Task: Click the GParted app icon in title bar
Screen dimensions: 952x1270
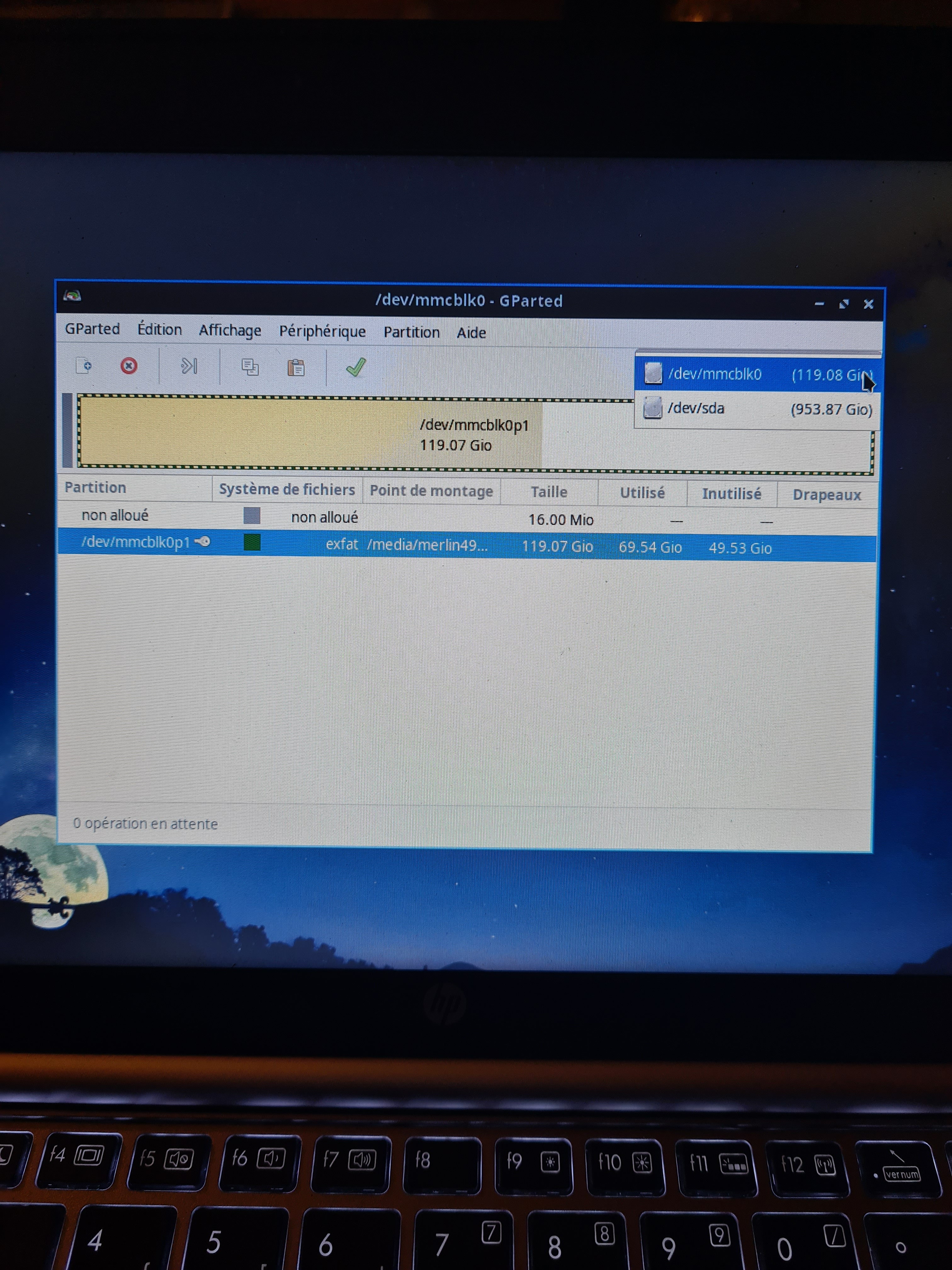Action: coord(72,296)
